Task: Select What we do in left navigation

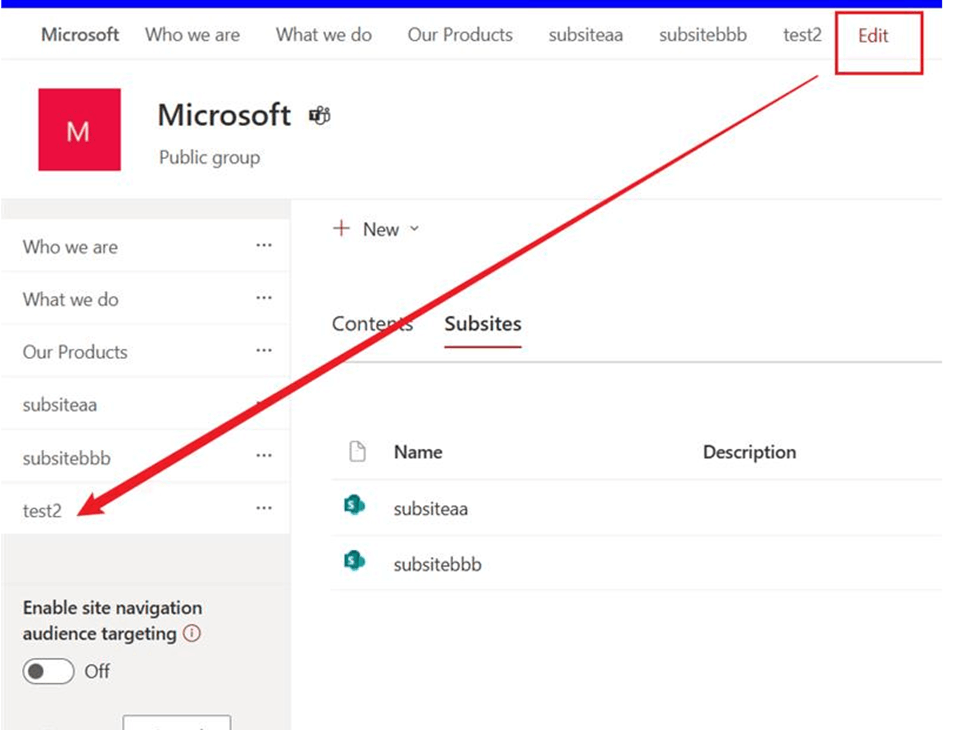Action: 70,299
